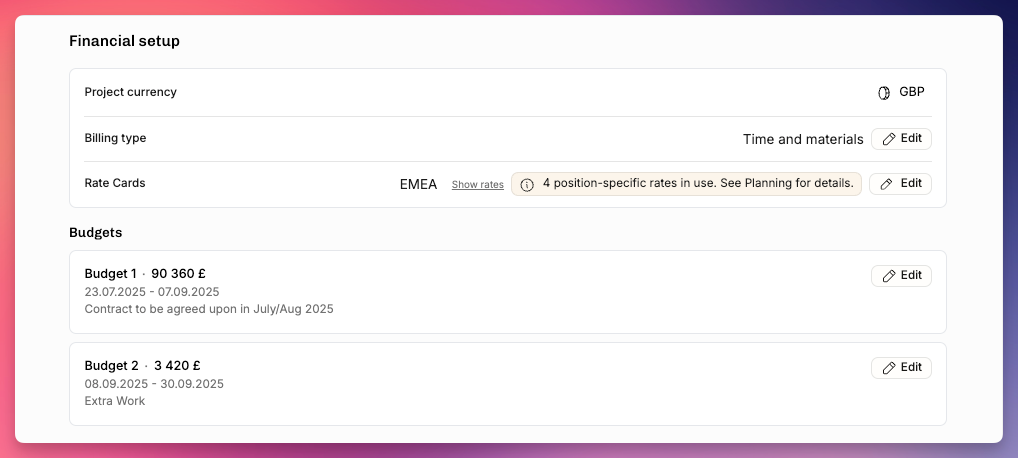This screenshot has height=458, width=1018.
Task: Click the position-specific rates notice banner
Action: point(686,184)
